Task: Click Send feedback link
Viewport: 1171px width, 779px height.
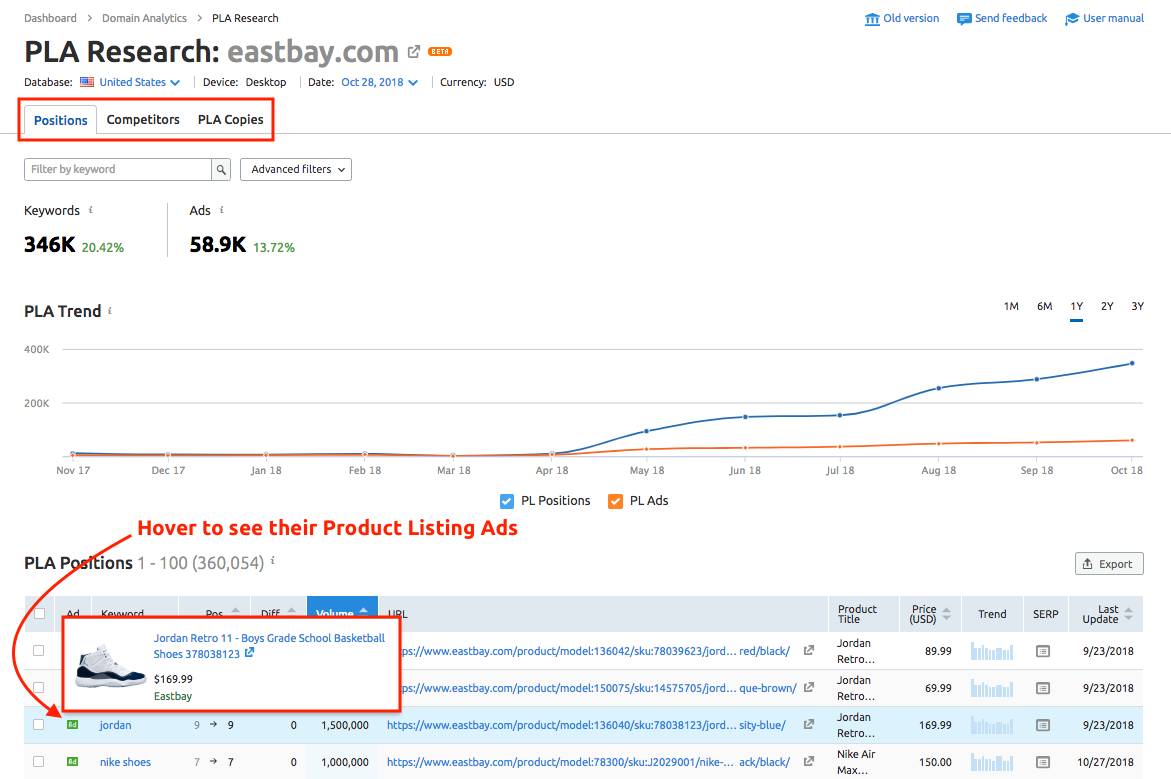Action: point(1010,18)
